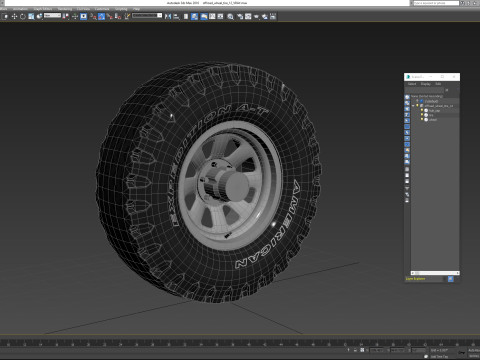480x360 pixels.
Task: Select the wheel object in Layer Explorer
Action: [433, 120]
